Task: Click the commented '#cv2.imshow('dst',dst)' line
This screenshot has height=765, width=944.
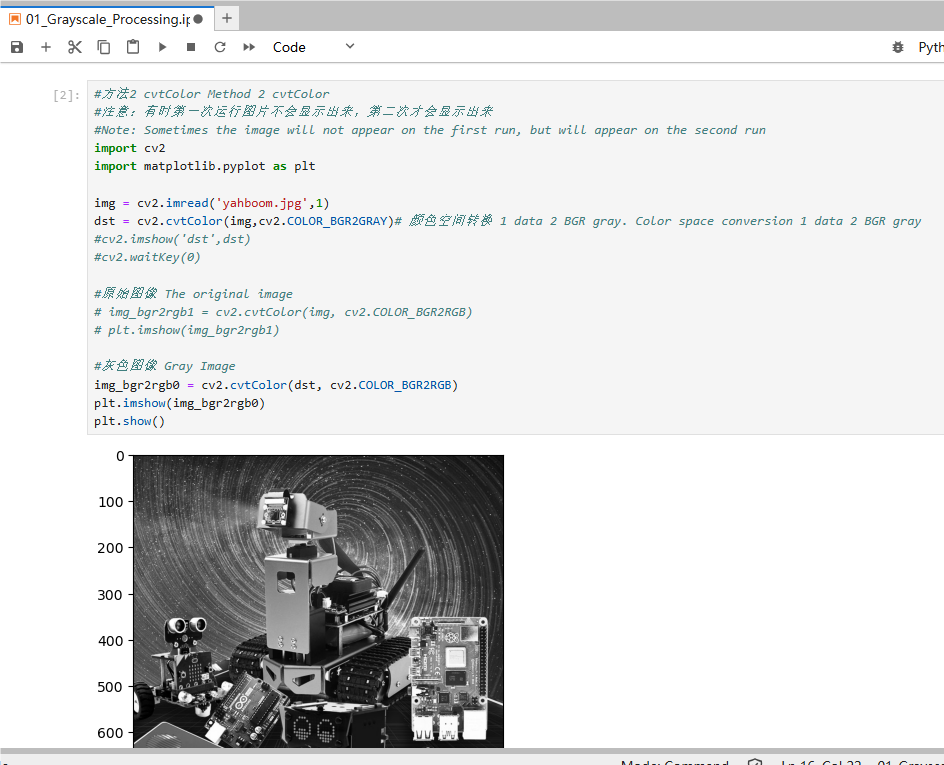Action: (x=172, y=239)
